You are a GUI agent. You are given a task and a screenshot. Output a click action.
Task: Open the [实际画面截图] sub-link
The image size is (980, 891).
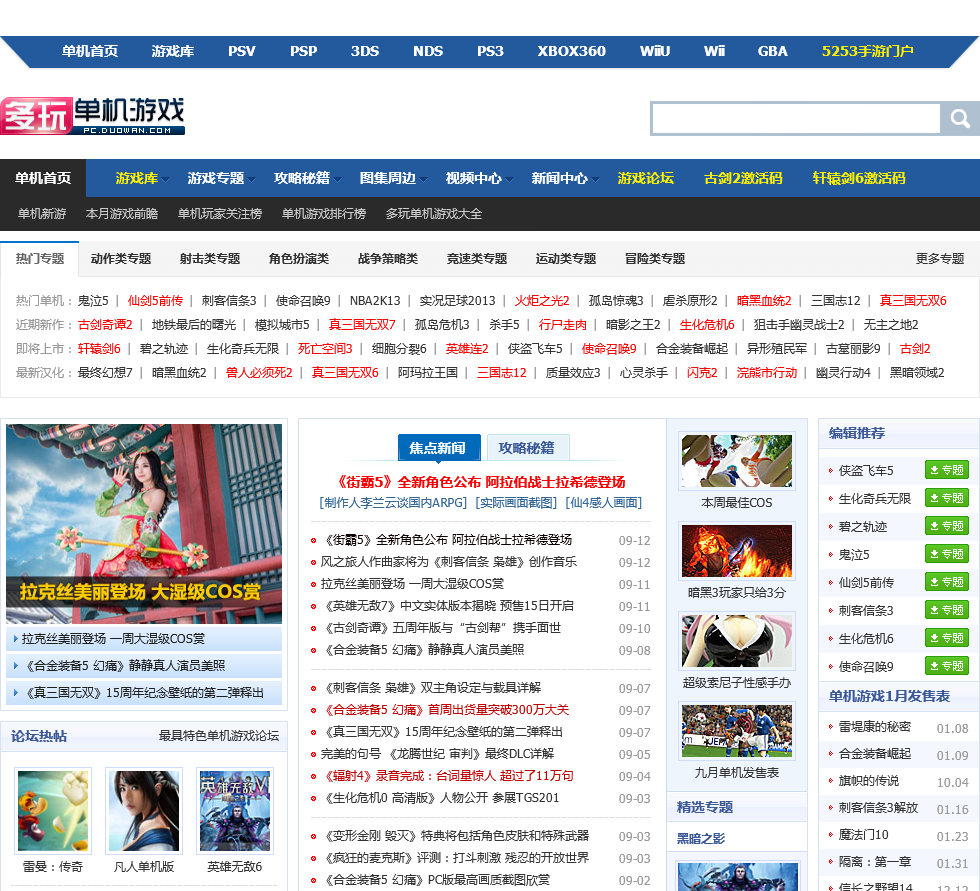pyautogui.click(x=516, y=503)
